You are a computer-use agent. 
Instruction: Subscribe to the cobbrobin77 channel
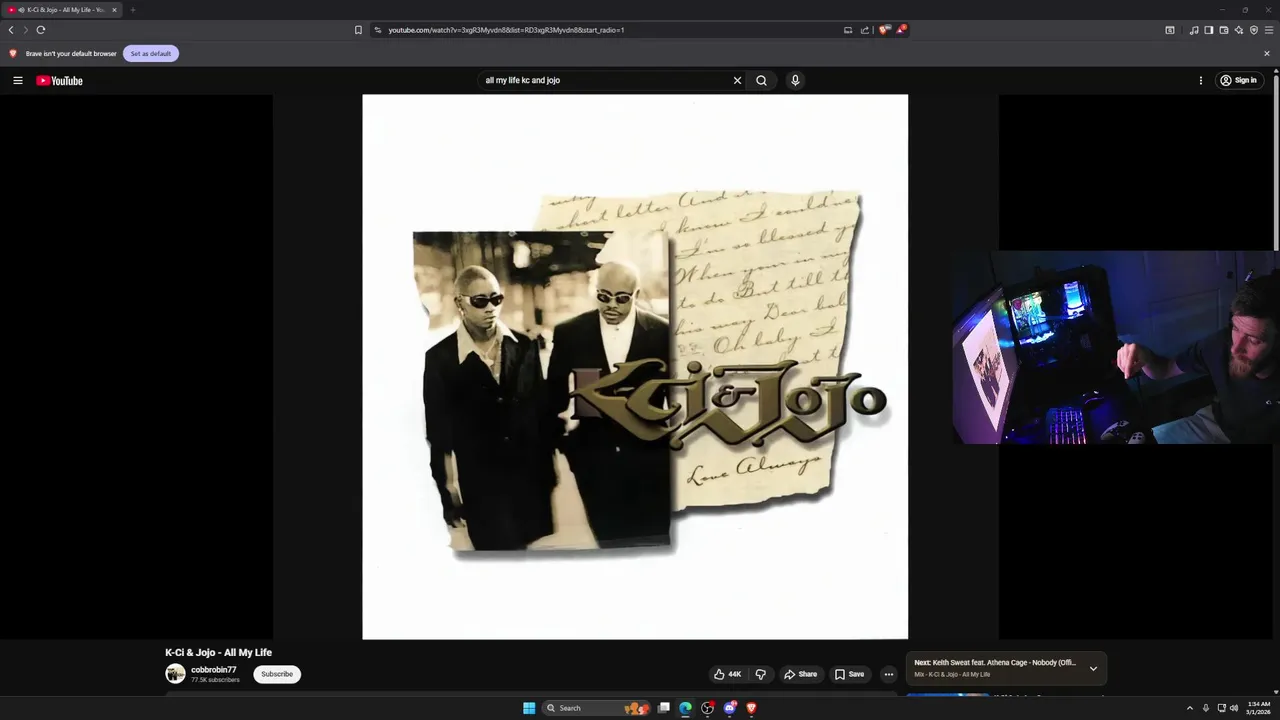pos(277,674)
